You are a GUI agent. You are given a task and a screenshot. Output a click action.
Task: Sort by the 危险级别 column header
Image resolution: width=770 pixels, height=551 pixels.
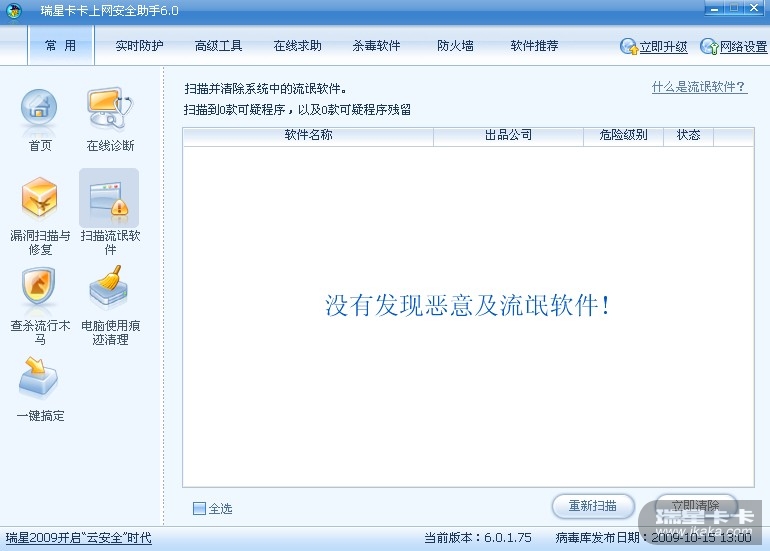623,136
